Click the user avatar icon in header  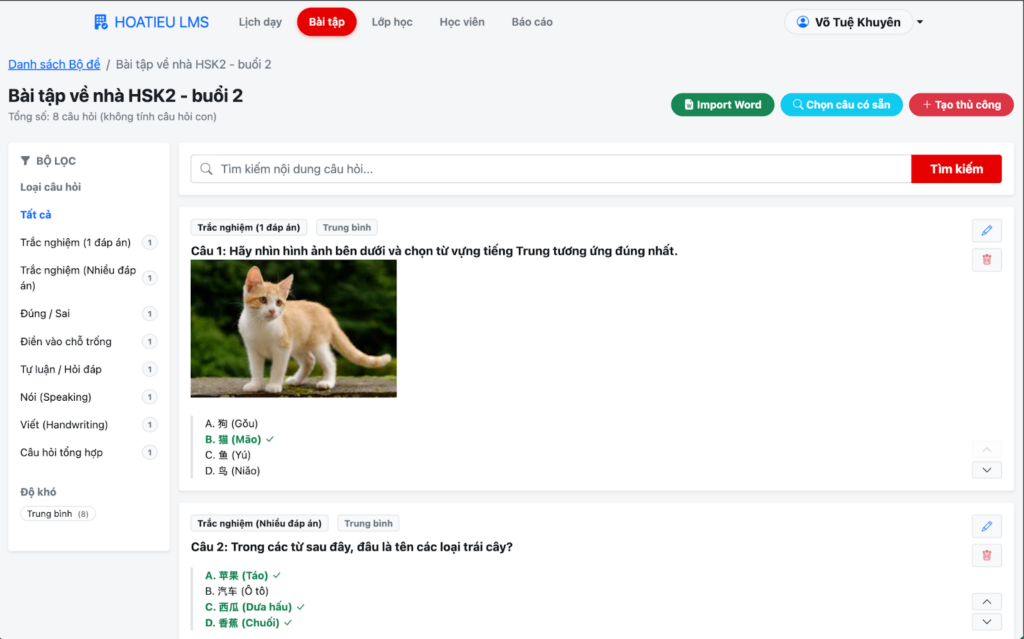pos(802,22)
